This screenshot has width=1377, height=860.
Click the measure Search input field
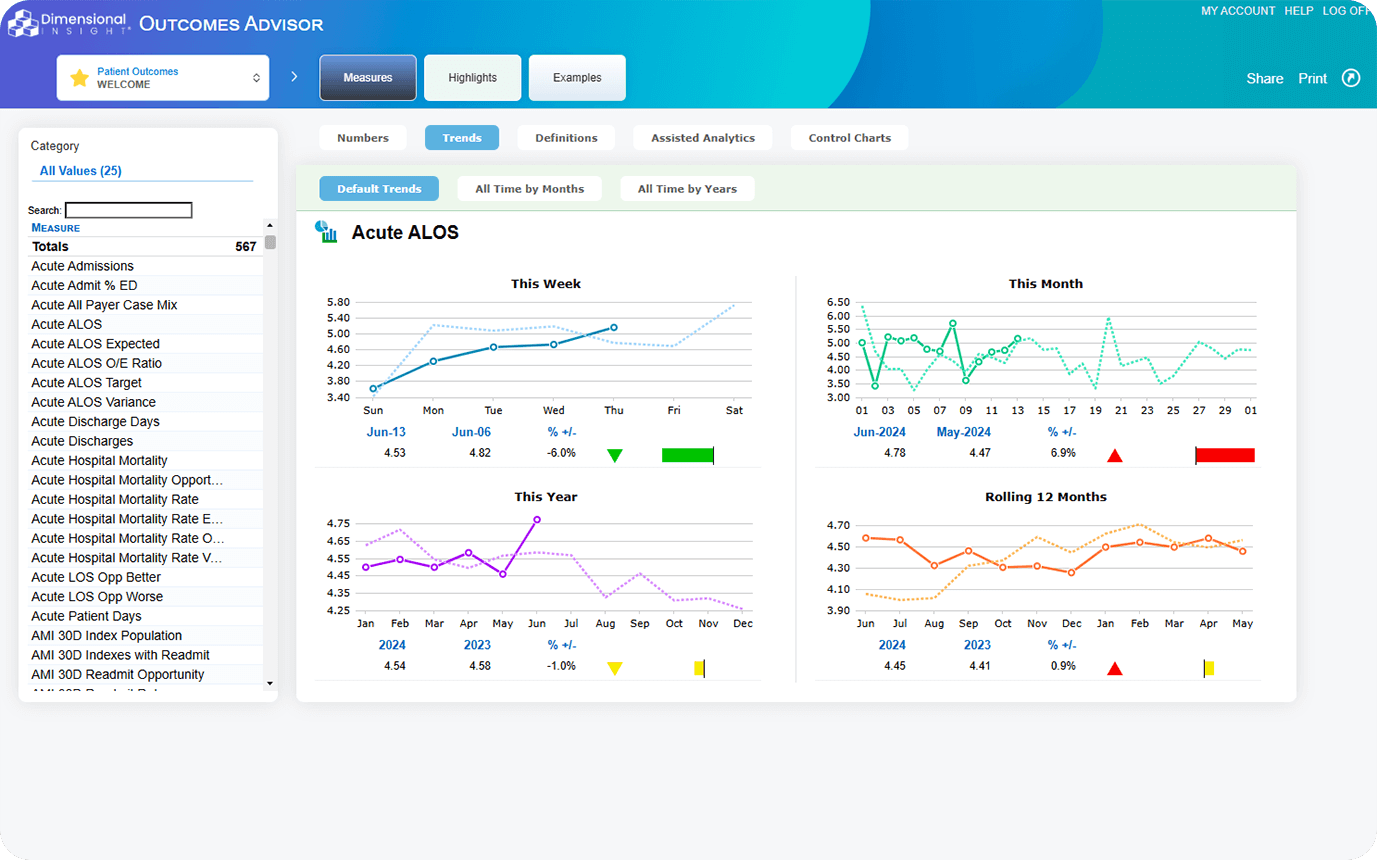(128, 211)
